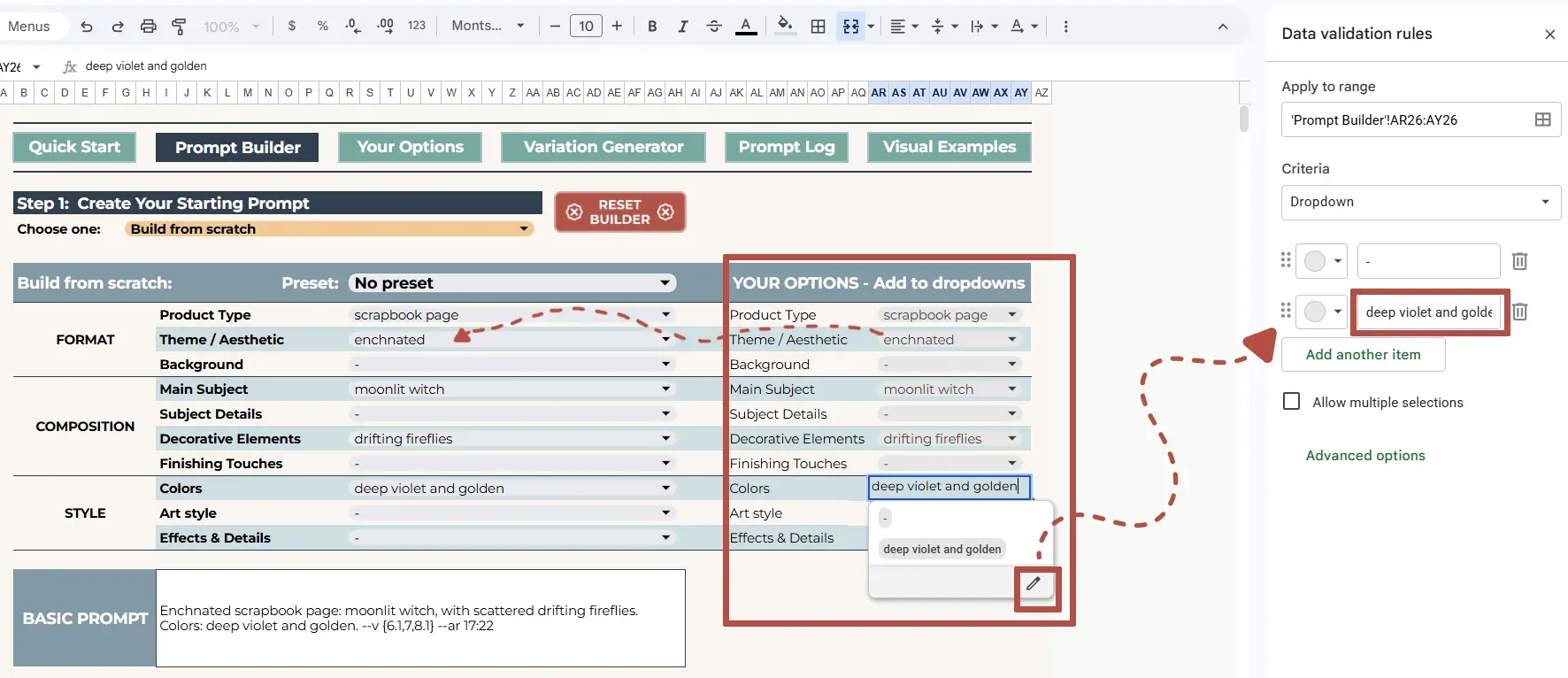Toggle bold formatting

[652, 27]
